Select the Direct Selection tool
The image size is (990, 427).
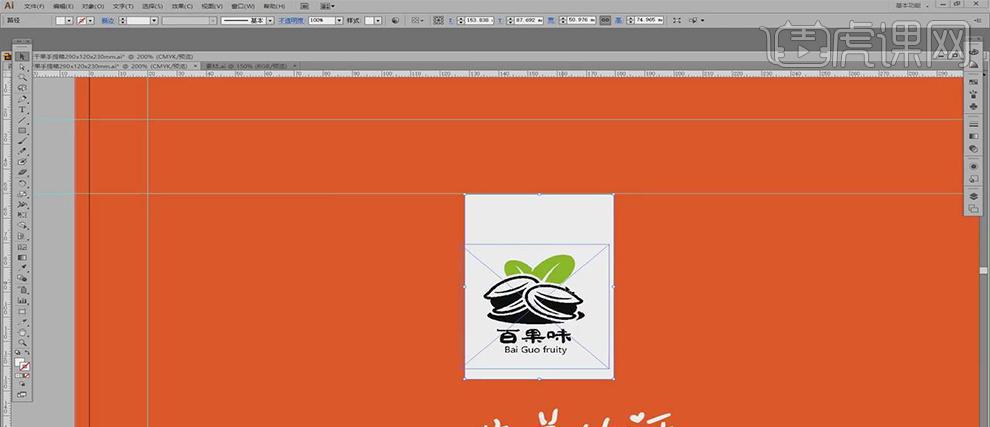pyautogui.click(x=22, y=67)
